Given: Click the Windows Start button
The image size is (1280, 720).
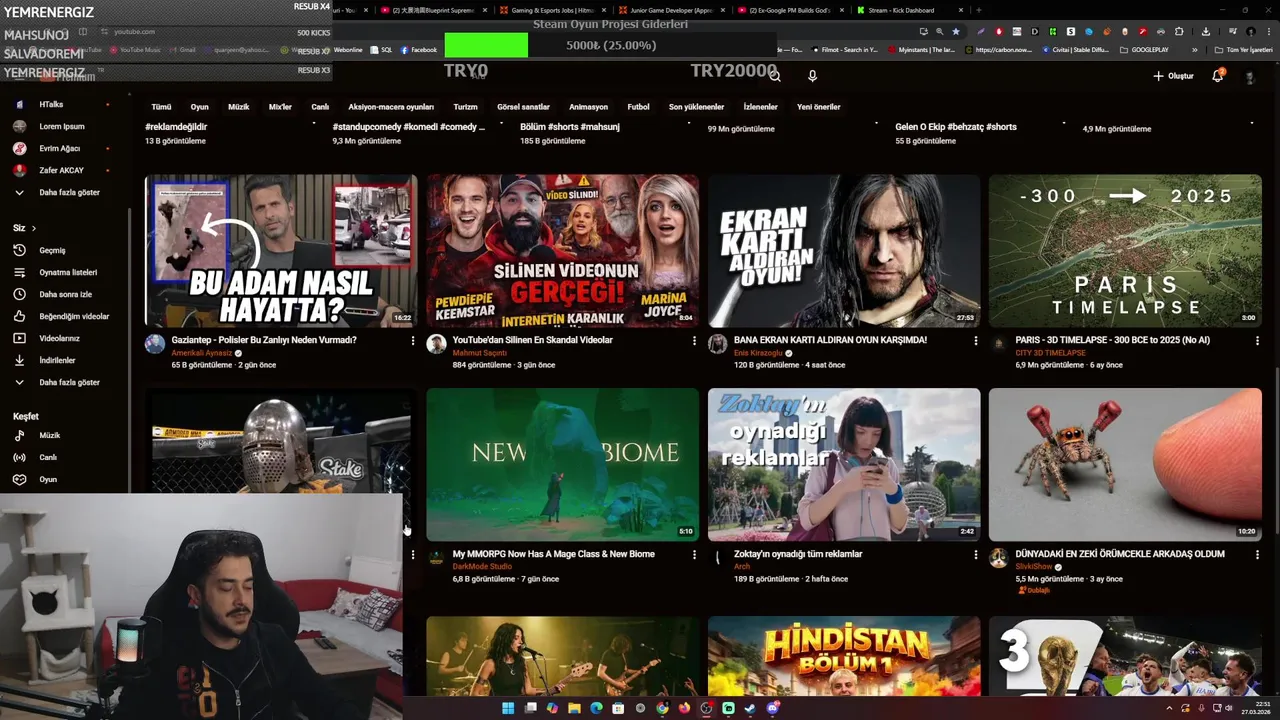Looking at the screenshot, I should click(508, 708).
